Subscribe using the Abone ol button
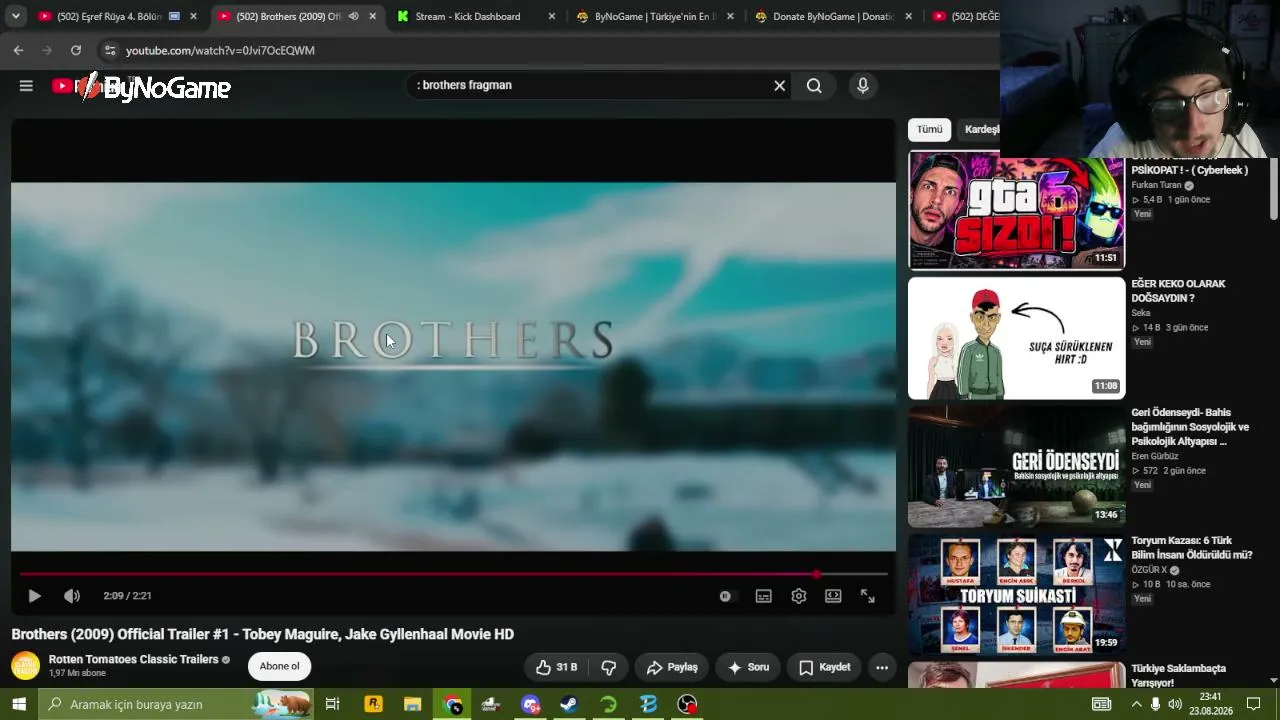 coord(279,666)
